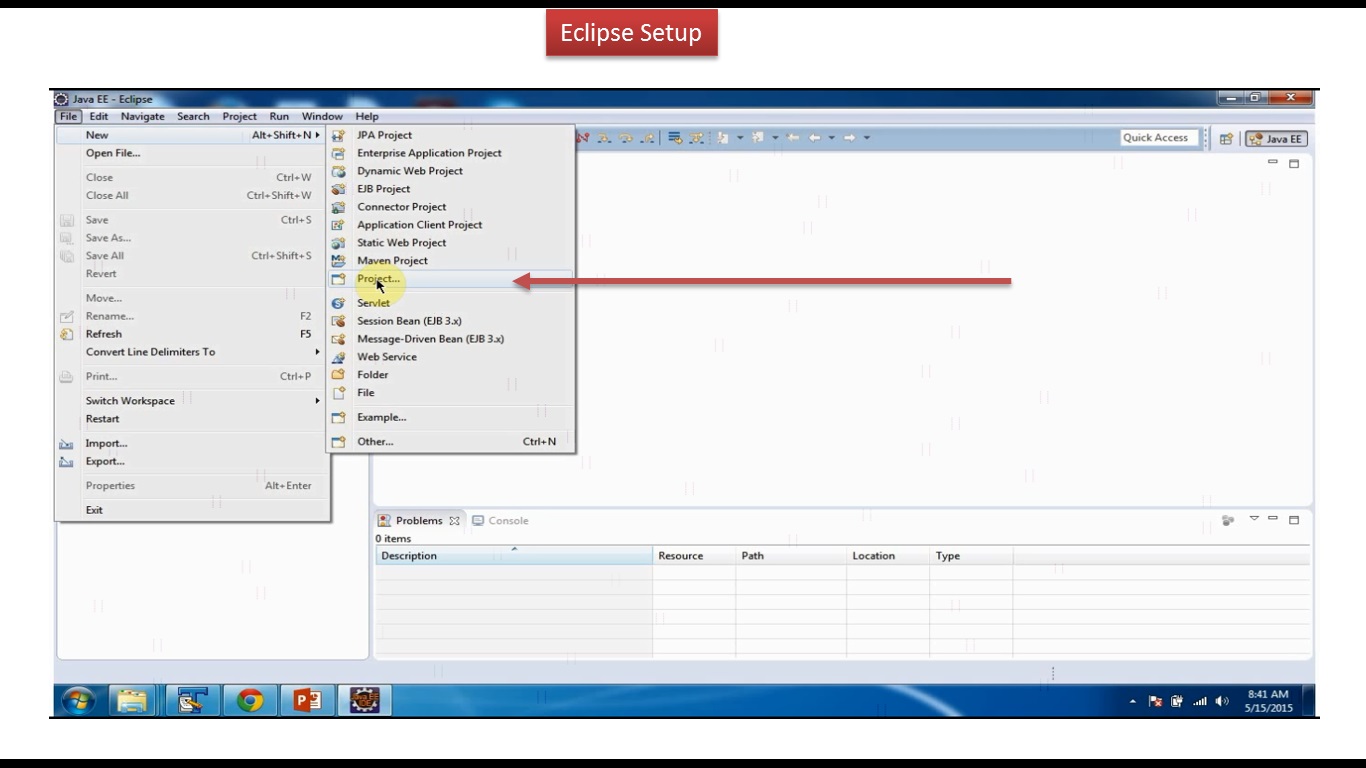Minimize the Problems view panel

click(1274, 519)
